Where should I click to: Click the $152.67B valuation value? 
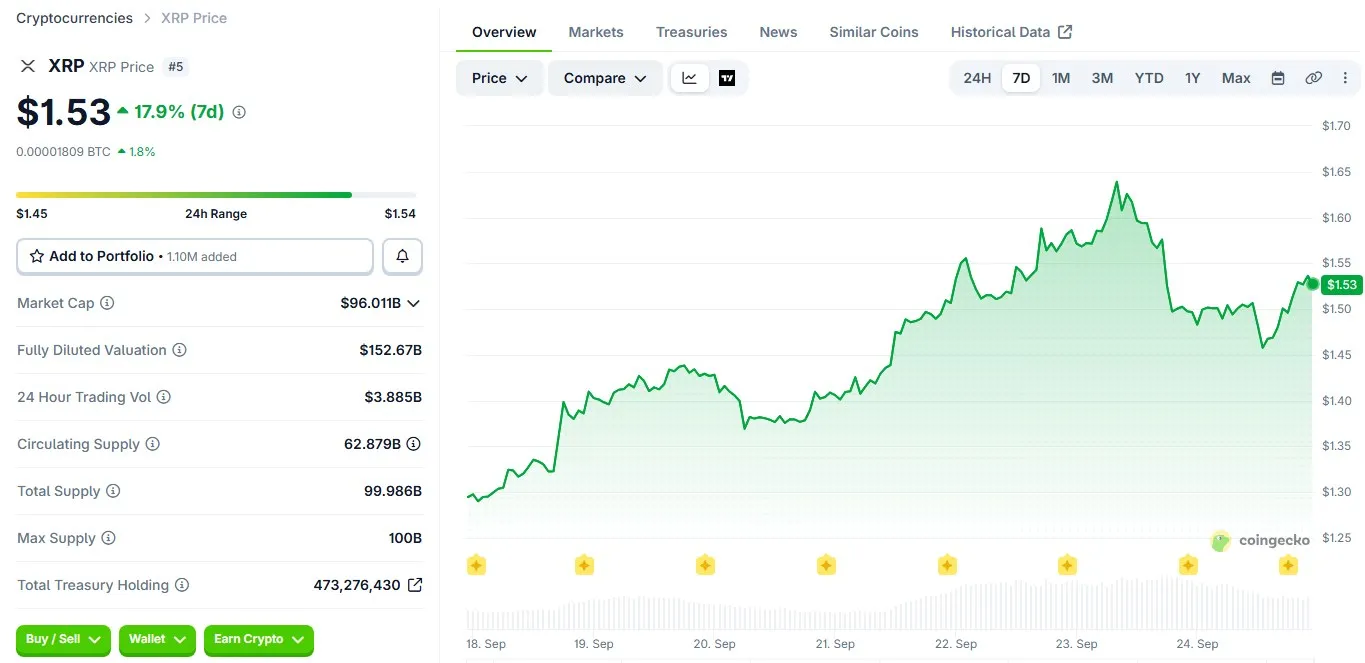point(391,350)
